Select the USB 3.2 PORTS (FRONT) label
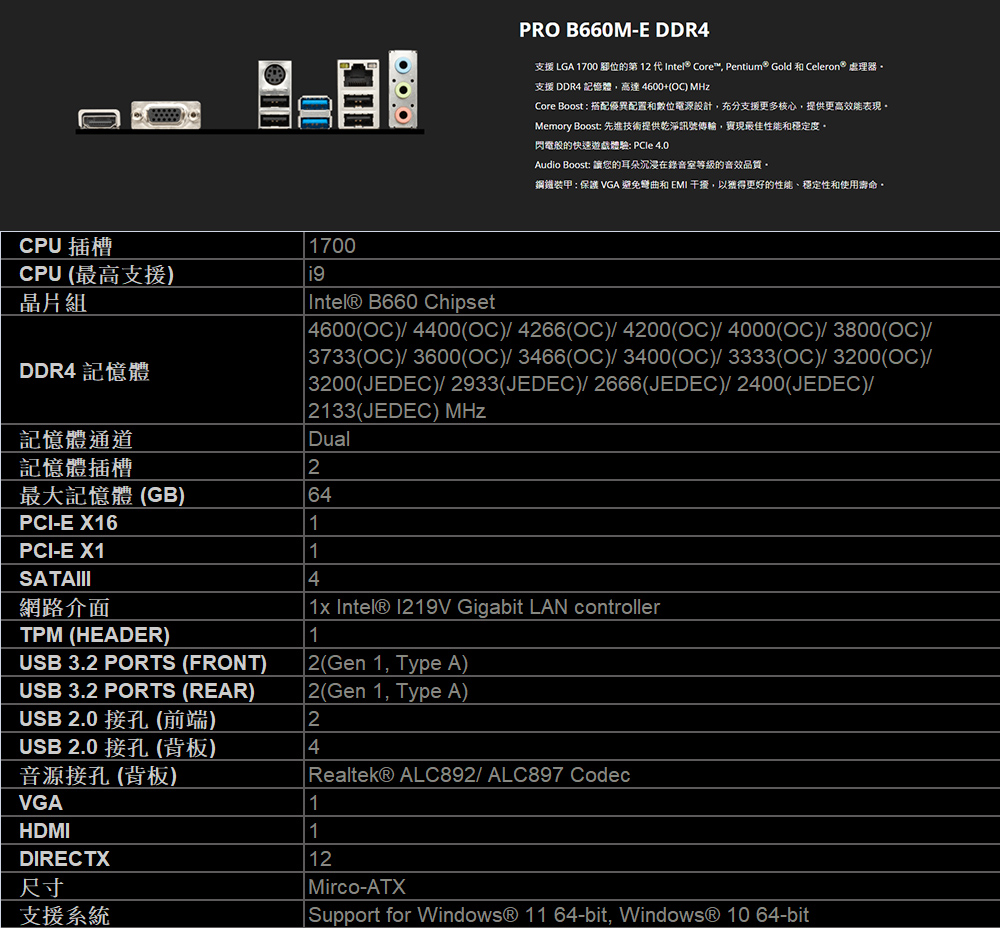The image size is (1000, 928). pos(143,663)
